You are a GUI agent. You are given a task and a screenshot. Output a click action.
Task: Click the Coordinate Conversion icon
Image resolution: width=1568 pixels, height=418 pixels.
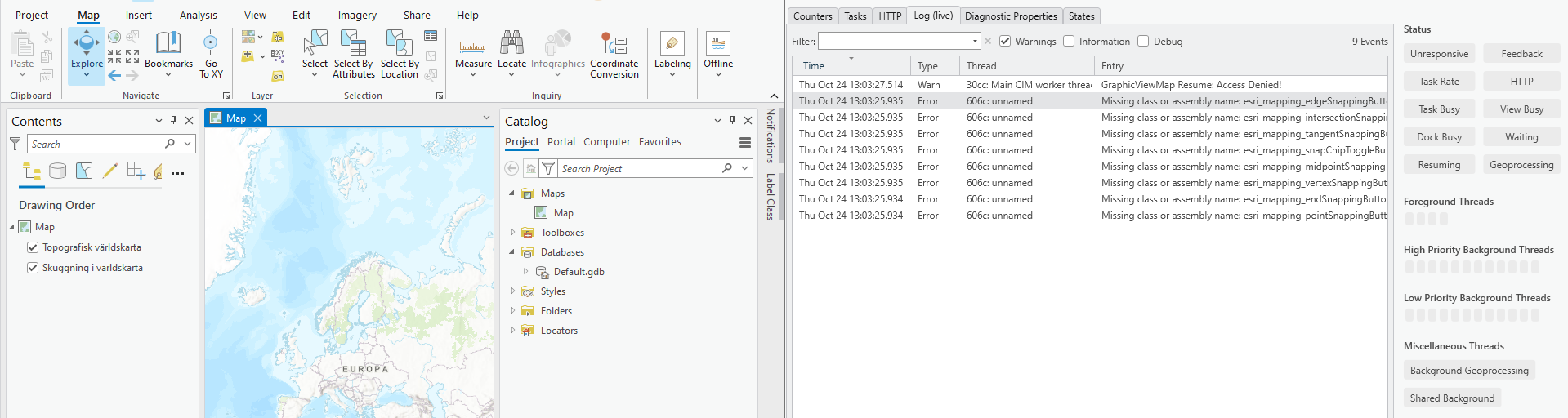tap(614, 44)
